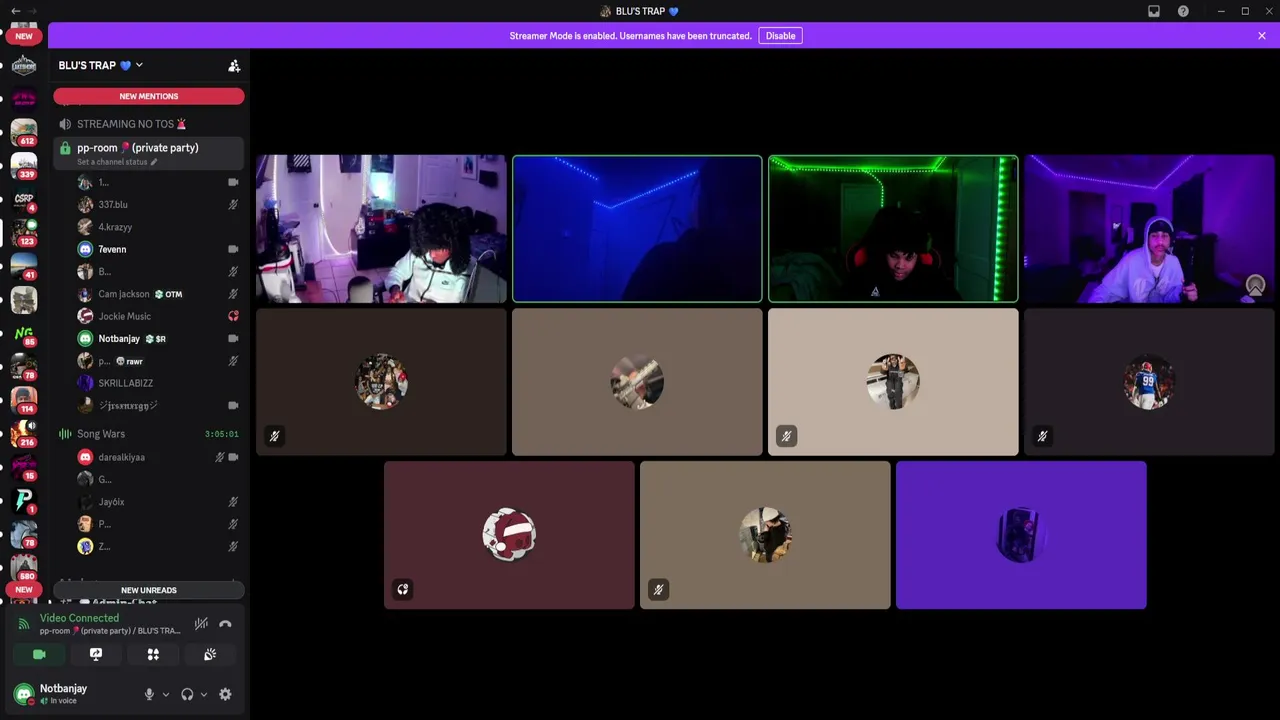Open the server with the 216 badge
Image resolution: width=1280 pixels, height=720 pixels.
24,434
